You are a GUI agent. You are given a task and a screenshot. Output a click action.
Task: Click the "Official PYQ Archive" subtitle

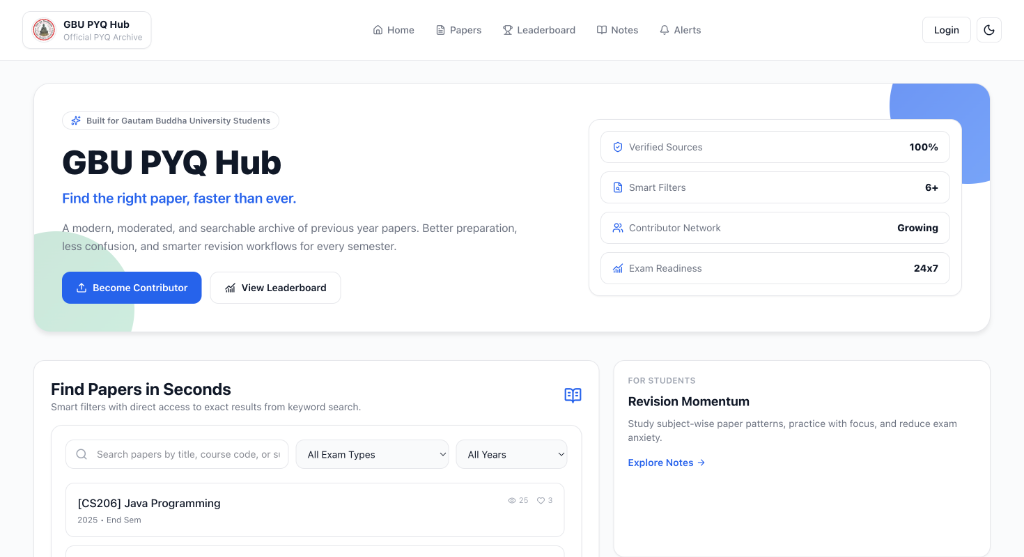pyautogui.click(x=103, y=37)
